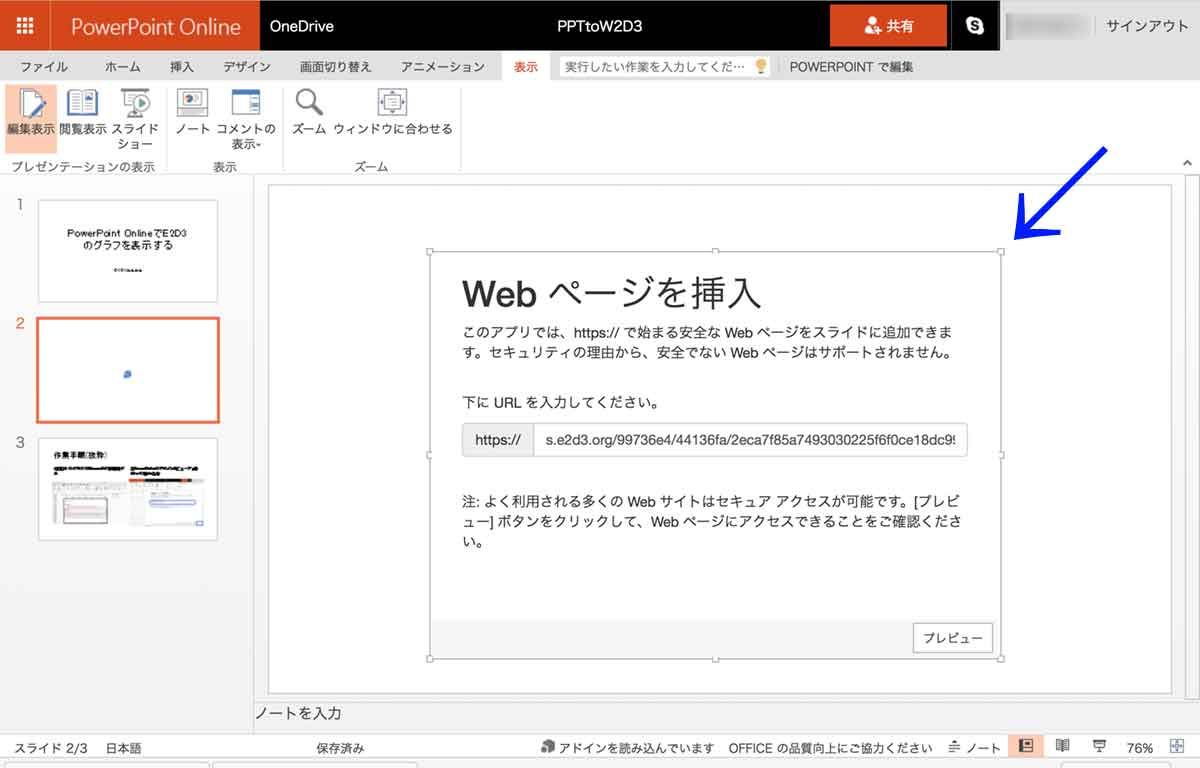1200x768 pixels.
Task: Click the 保存済み saved status
Action: pos(340,748)
